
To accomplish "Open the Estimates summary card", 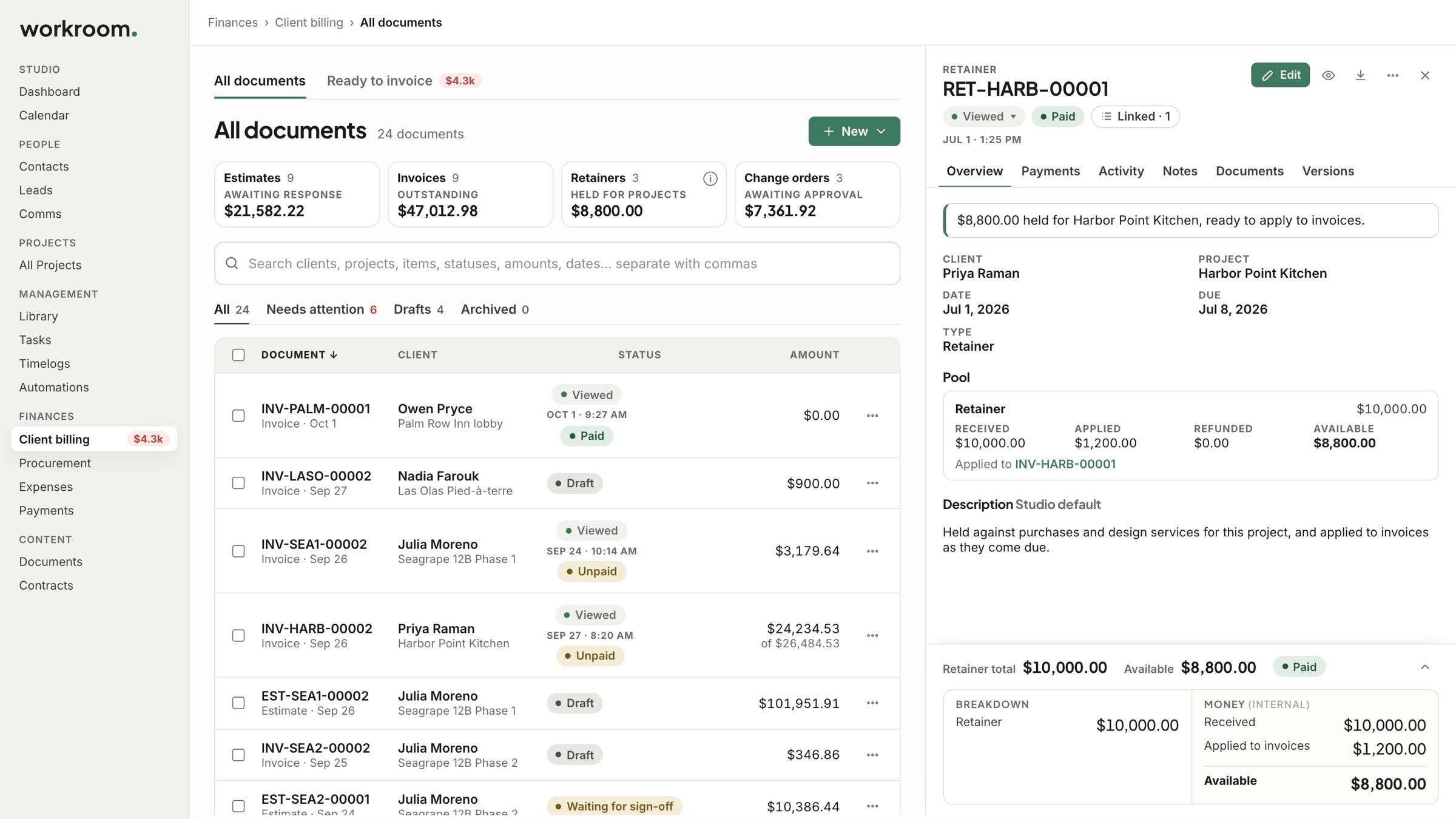I will (x=297, y=194).
